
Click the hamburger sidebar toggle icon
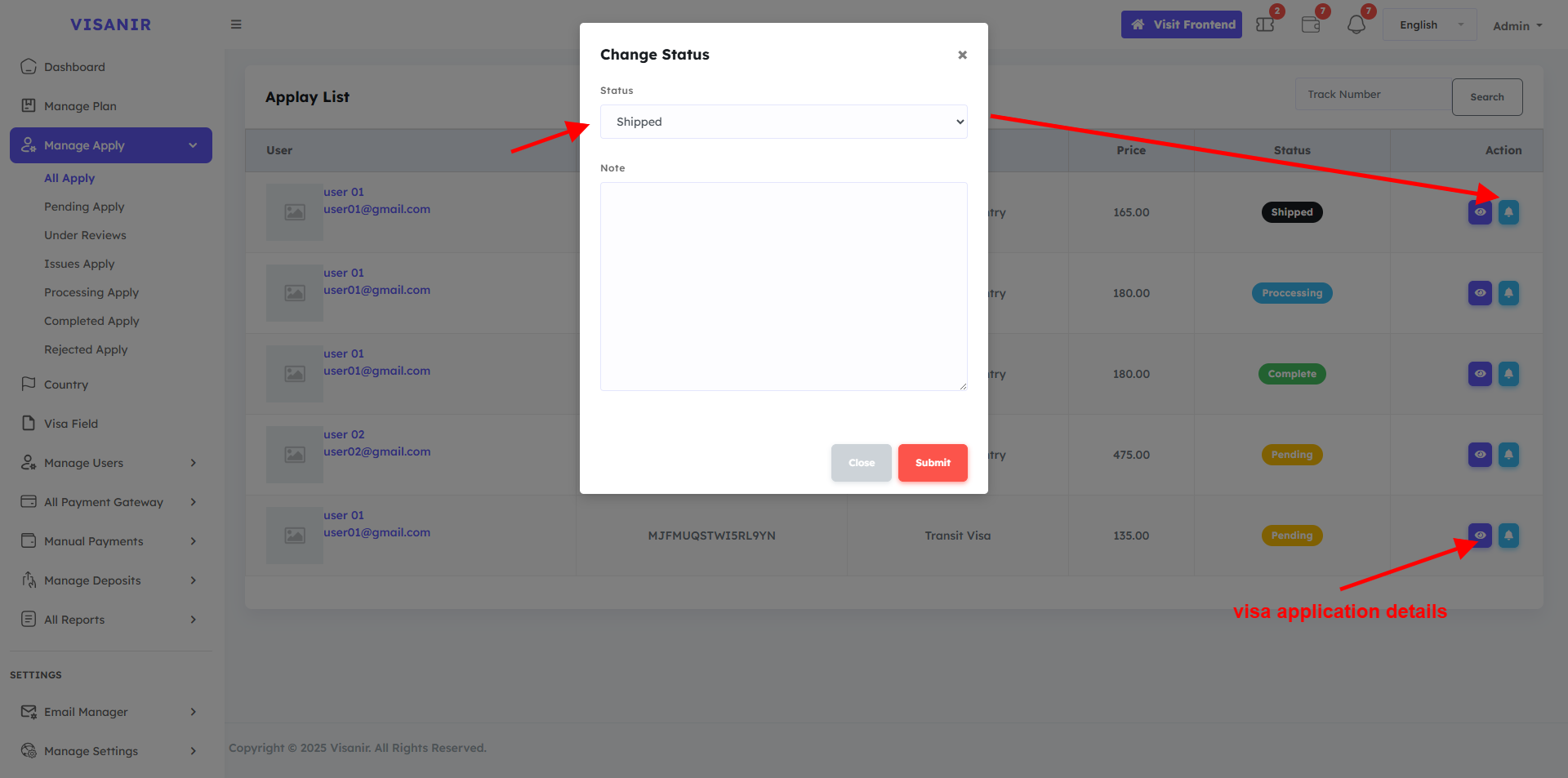pos(236,24)
